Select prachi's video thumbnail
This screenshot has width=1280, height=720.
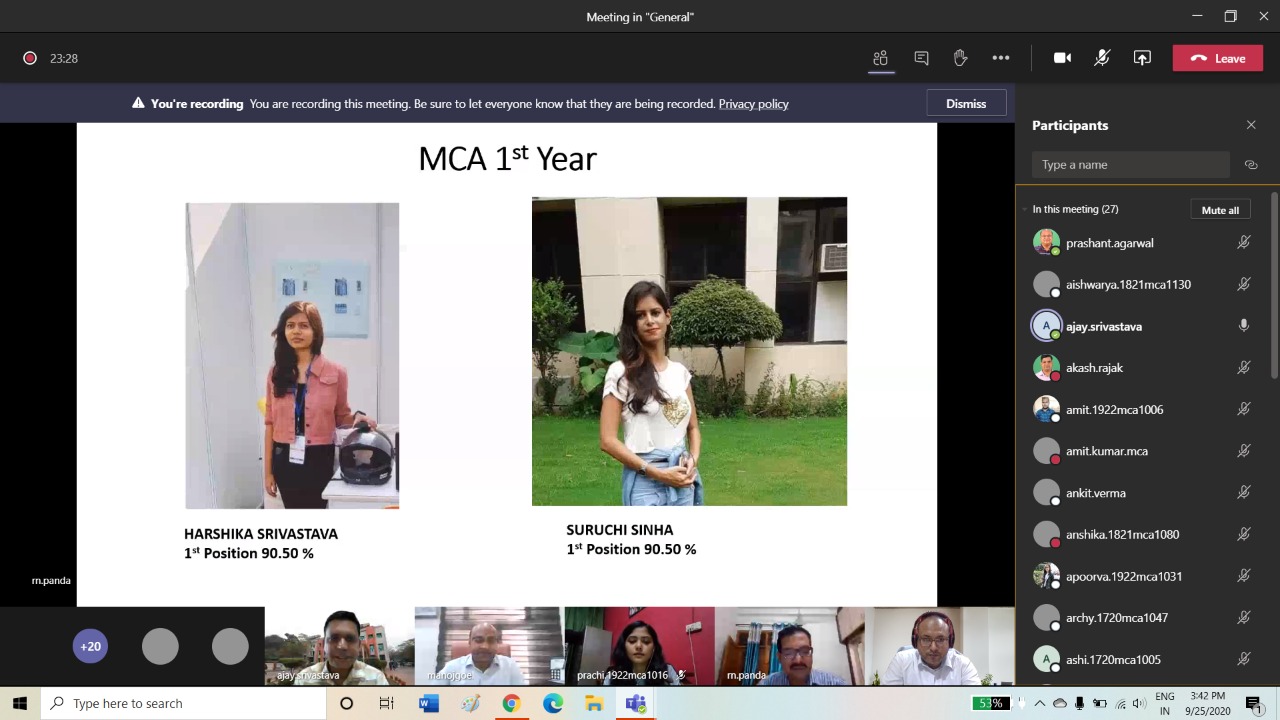(639, 645)
